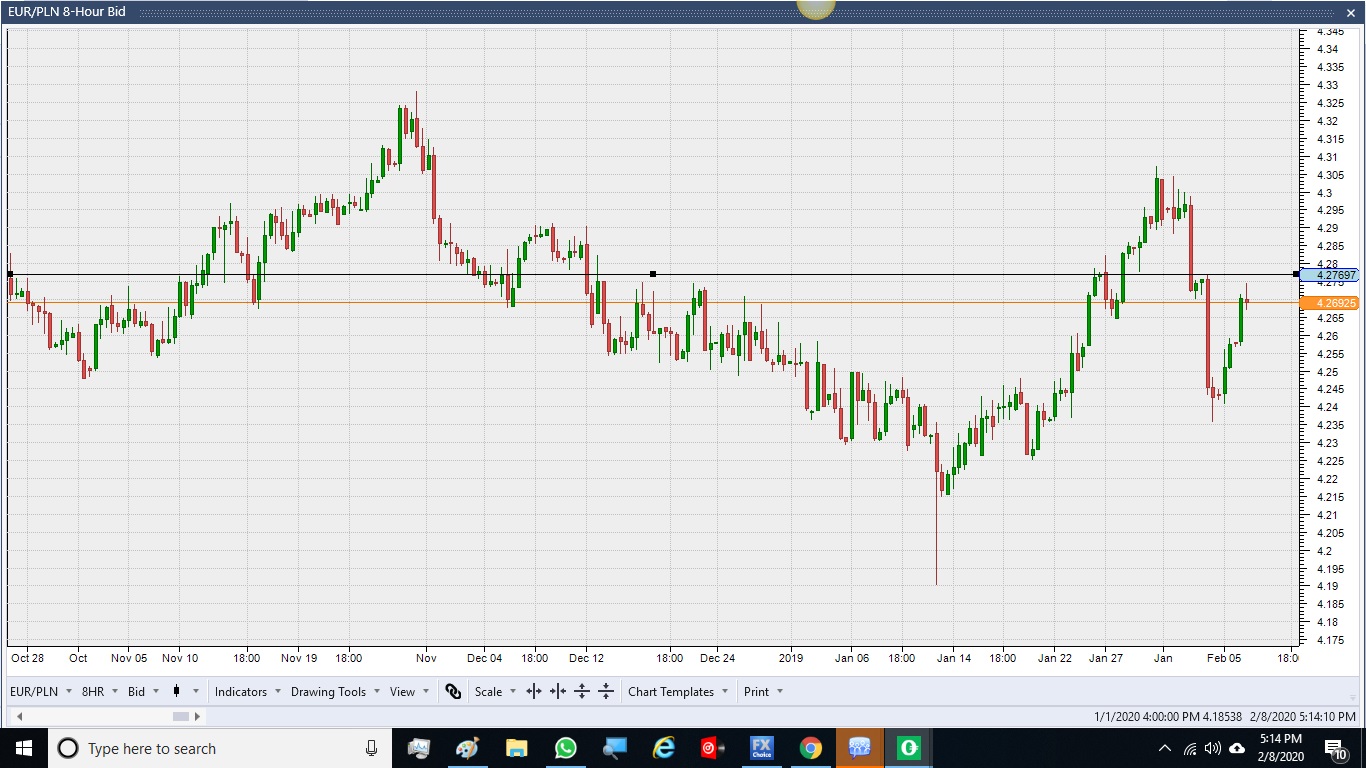Open the system monitor taskbar app
Screen dimensions: 1366x768
tap(419, 748)
